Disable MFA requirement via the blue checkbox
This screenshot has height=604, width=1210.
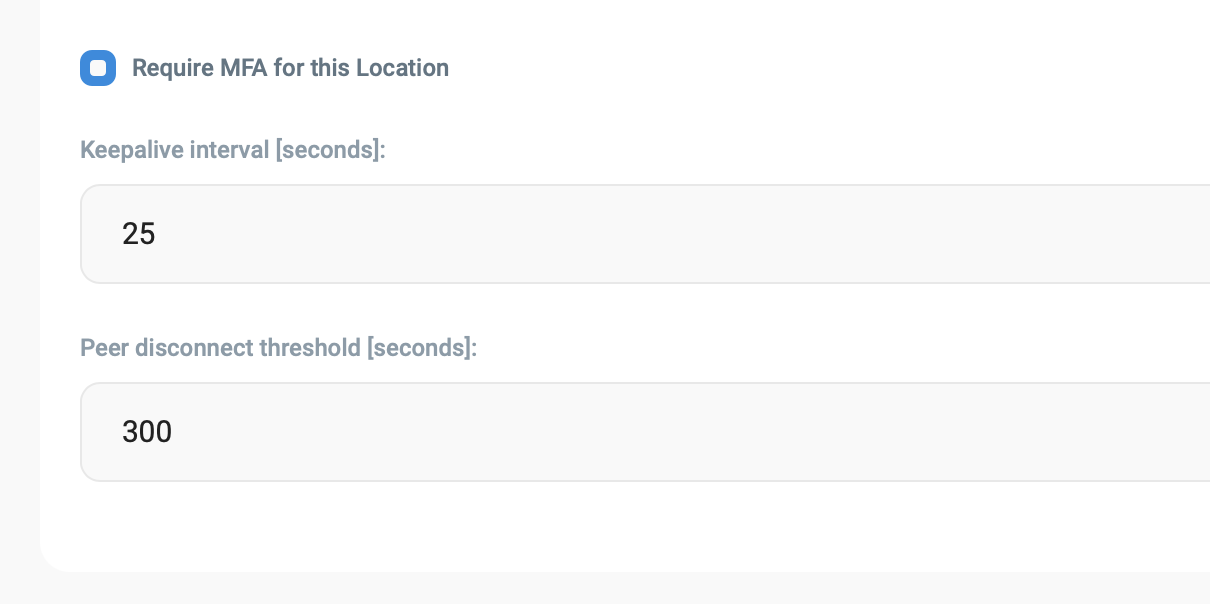98,68
